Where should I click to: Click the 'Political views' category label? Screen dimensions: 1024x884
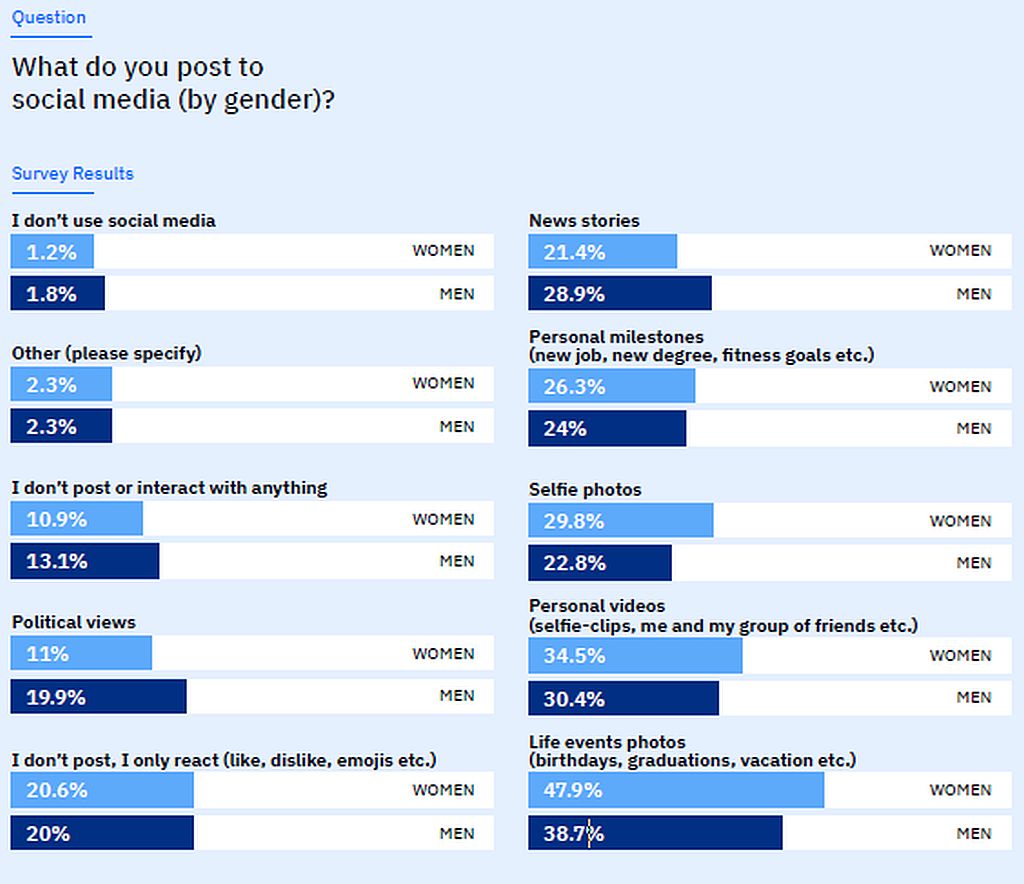[74, 622]
